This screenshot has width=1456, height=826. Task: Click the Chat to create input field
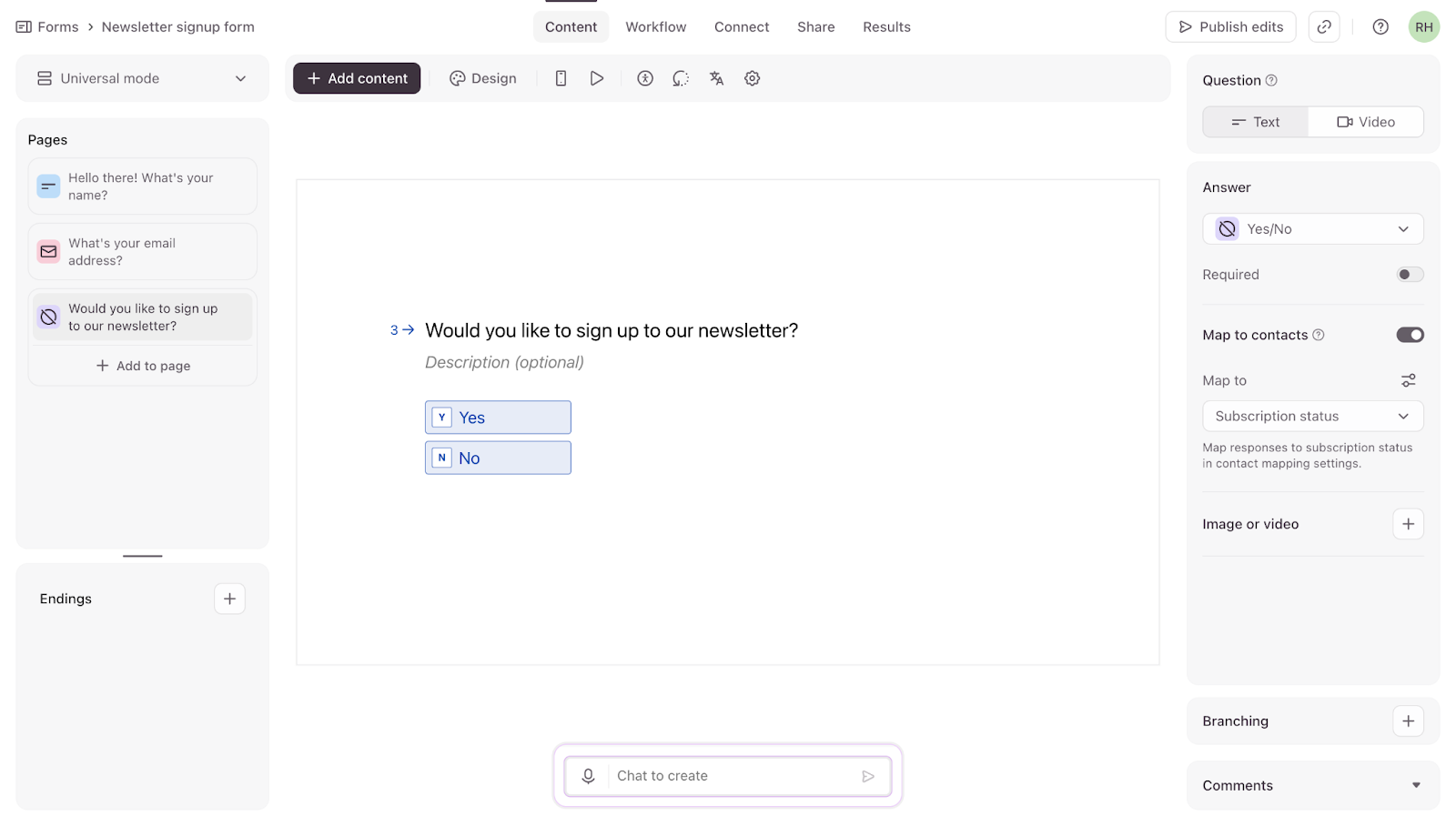tap(728, 776)
